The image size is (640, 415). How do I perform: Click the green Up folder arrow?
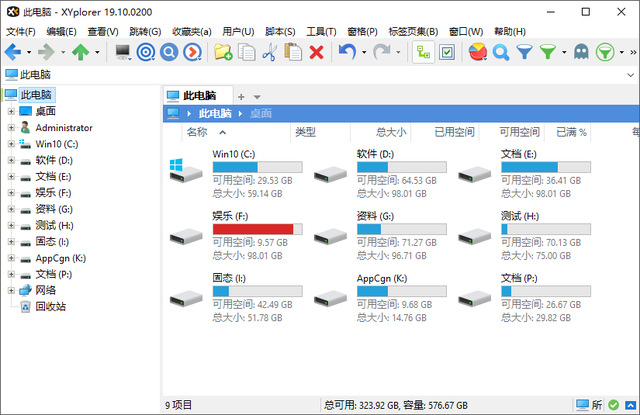pos(80,52)
